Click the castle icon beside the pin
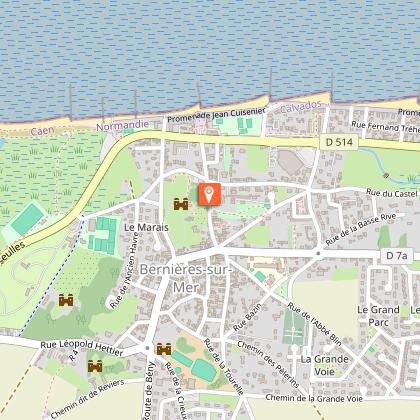 [x=181, y=204]
